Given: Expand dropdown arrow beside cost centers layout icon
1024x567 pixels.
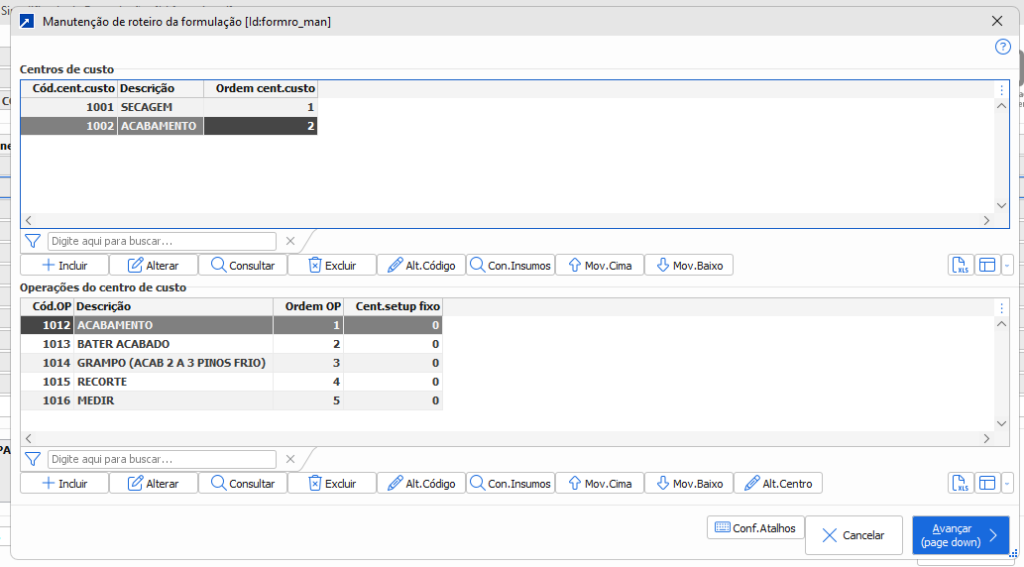Looking at the screenshot, I should click(x=1006, y=265).
